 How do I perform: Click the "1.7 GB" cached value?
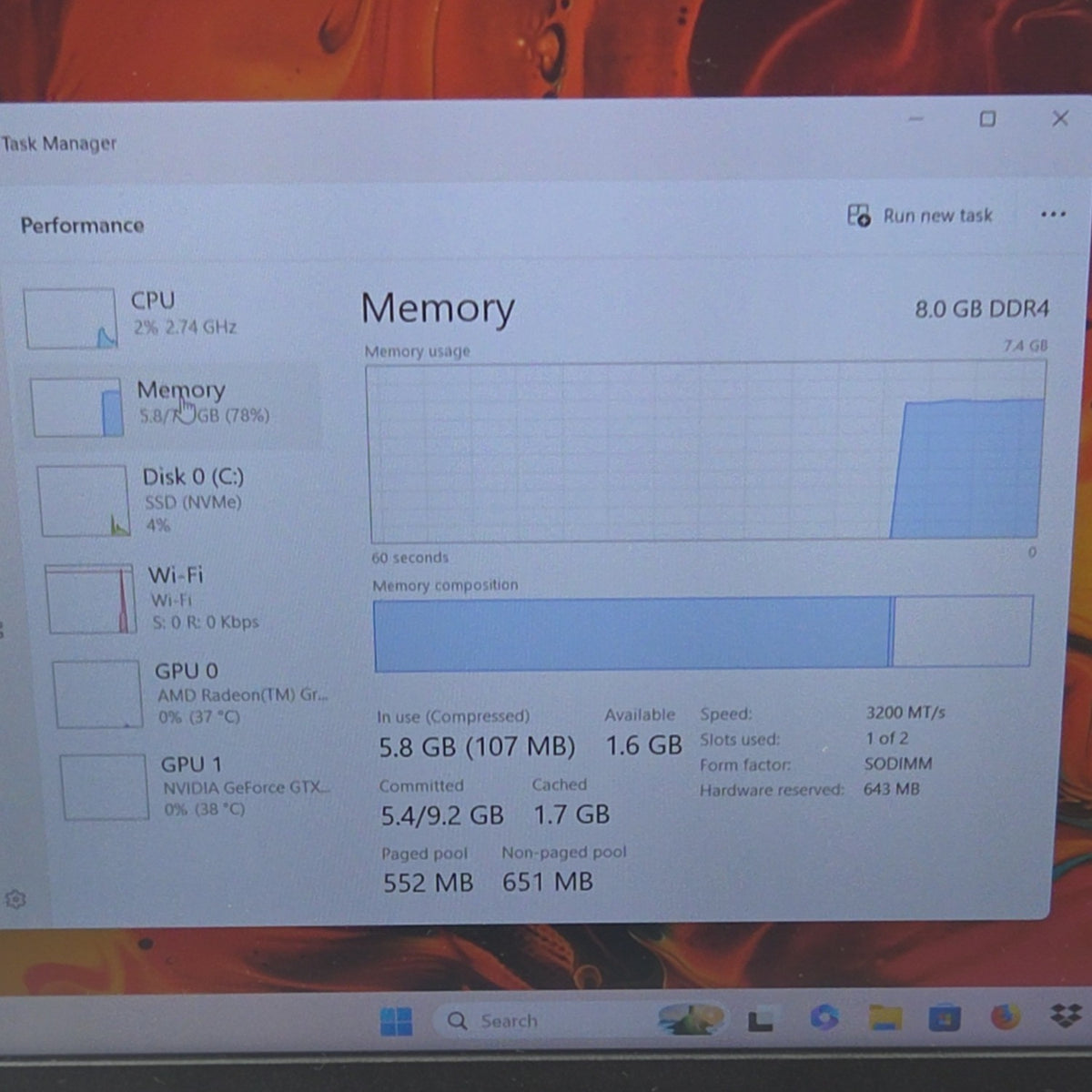pyautogui.click(x=571, y=814)
